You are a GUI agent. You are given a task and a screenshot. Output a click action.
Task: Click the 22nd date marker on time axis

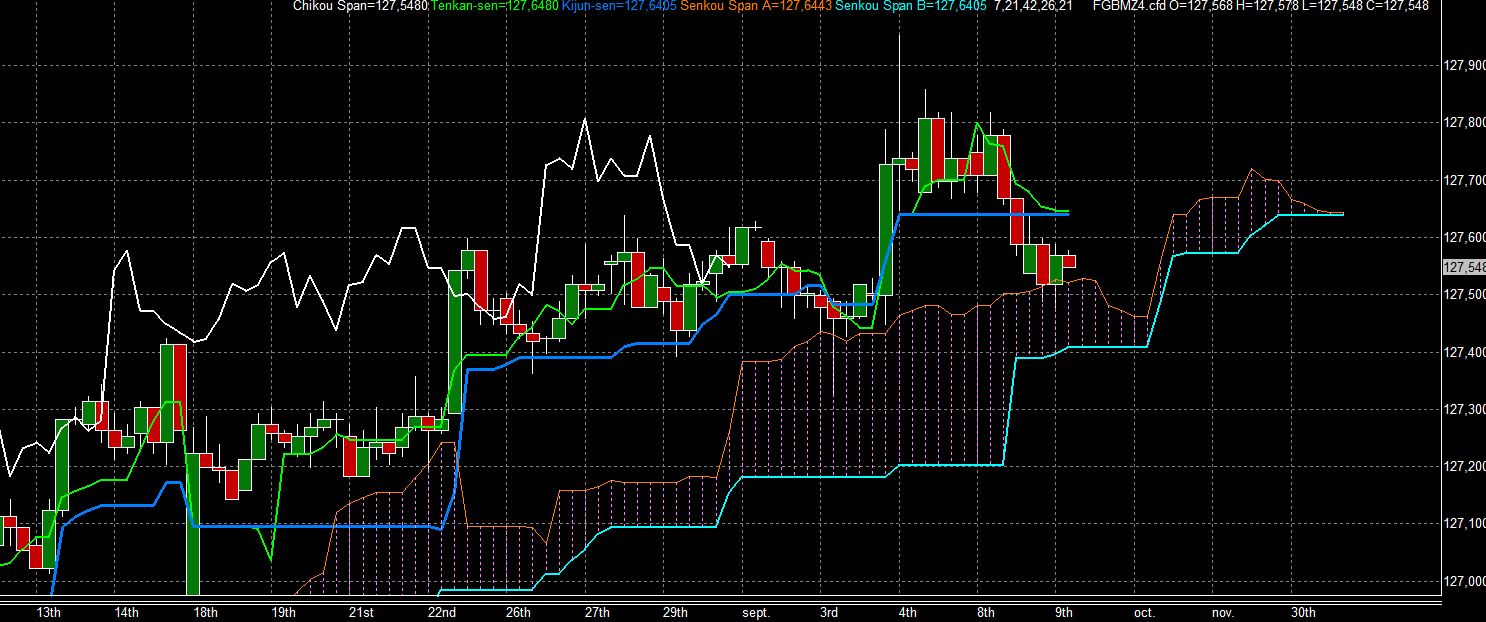[441, 612]
